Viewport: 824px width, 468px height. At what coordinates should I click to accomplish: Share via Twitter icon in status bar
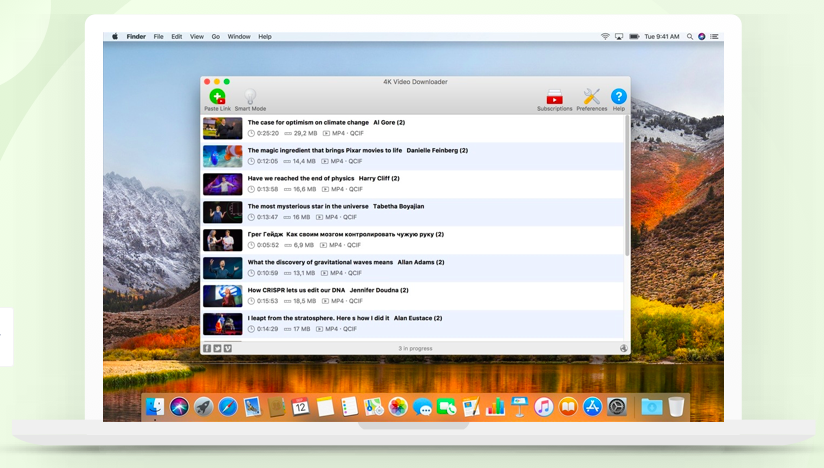pyautogui.click(x=217, y=348)
